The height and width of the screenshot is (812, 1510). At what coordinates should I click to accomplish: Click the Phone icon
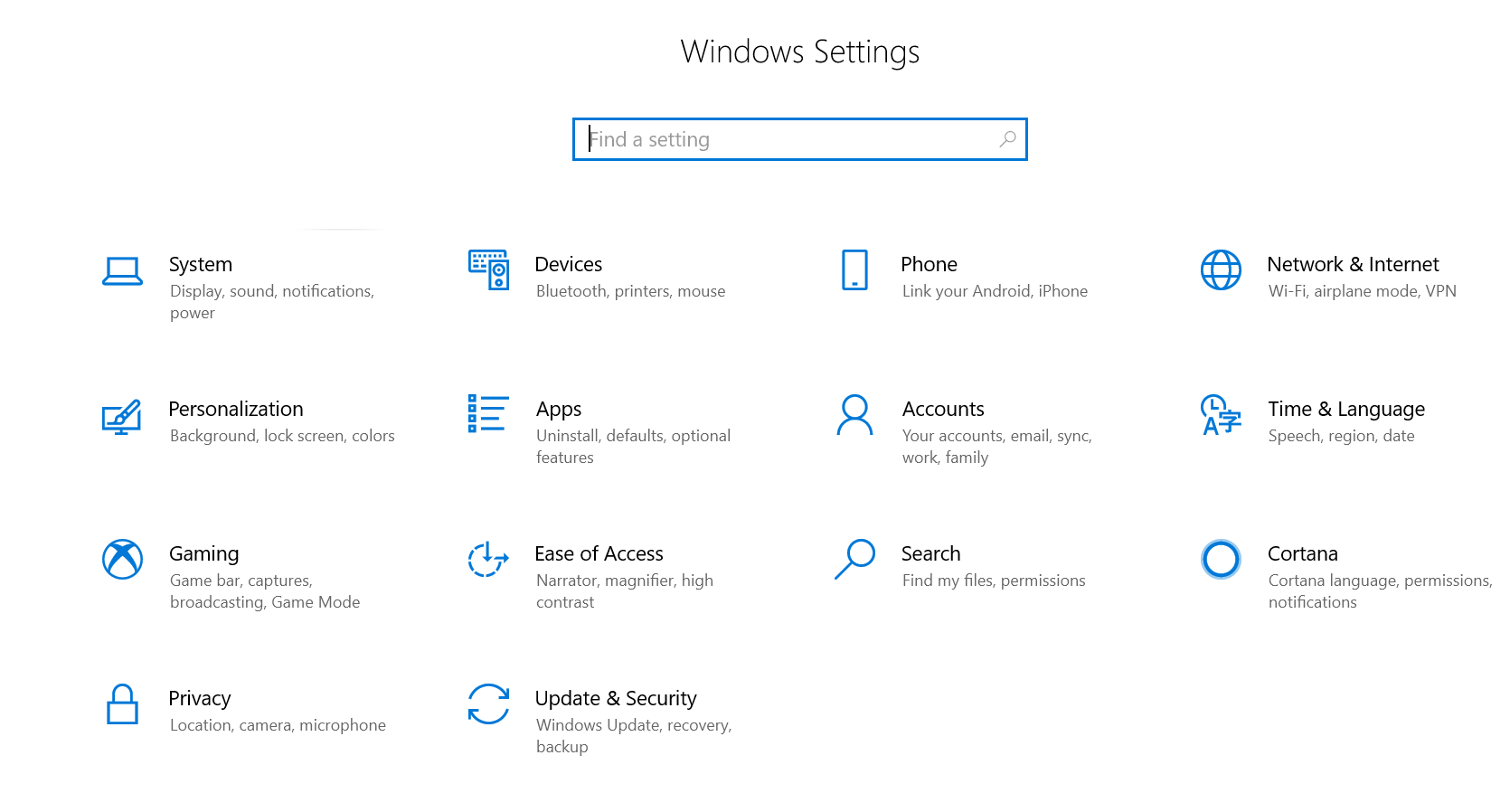(x=854, y=269)
